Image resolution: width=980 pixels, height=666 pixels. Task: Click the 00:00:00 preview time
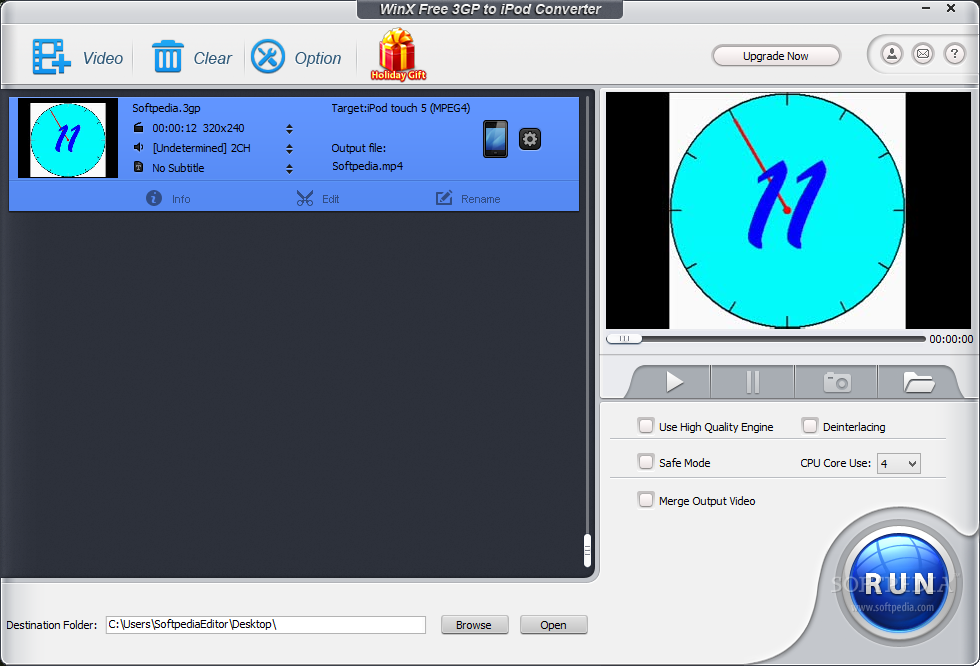click(x=951, y=339)
